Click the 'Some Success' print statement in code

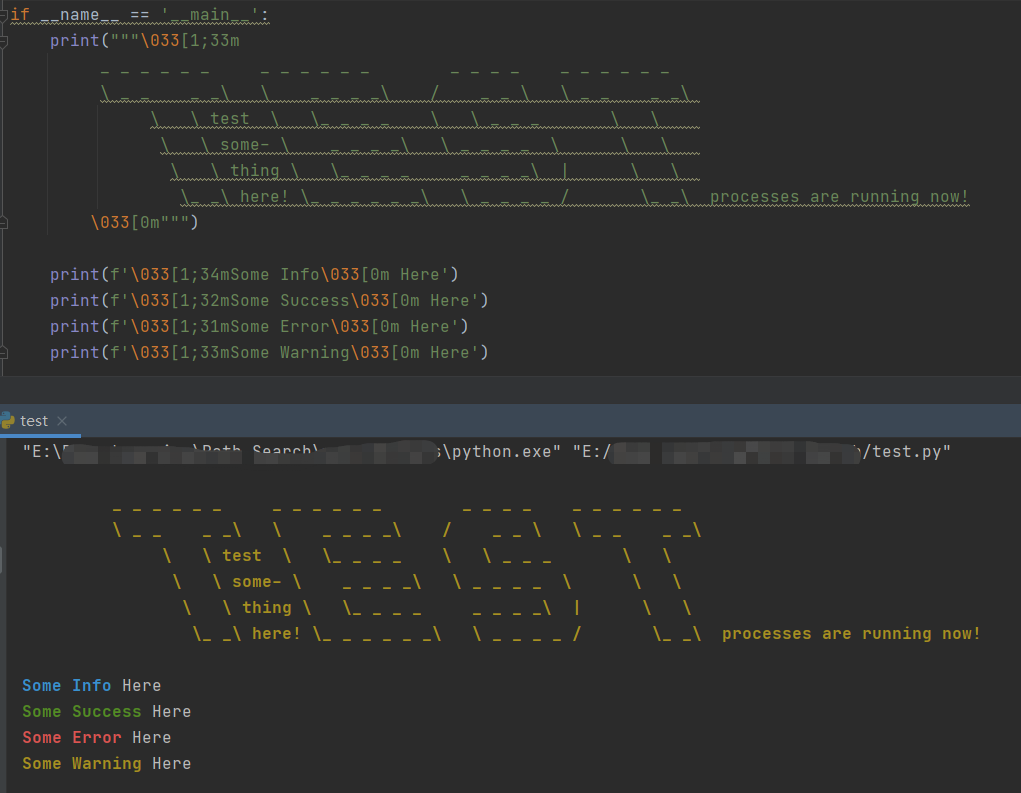pyautogui.click(x=269, y=301)
